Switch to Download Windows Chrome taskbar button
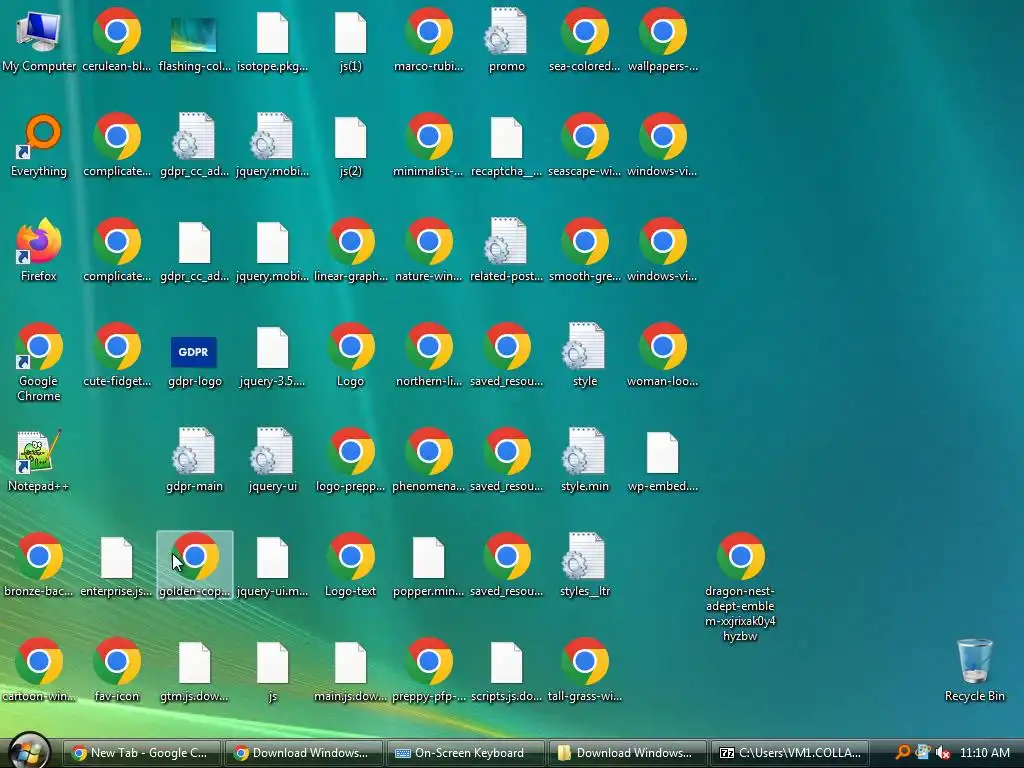Image resolution: width=1024 pixels, height=768 pixels. click(x=303, y=753)
